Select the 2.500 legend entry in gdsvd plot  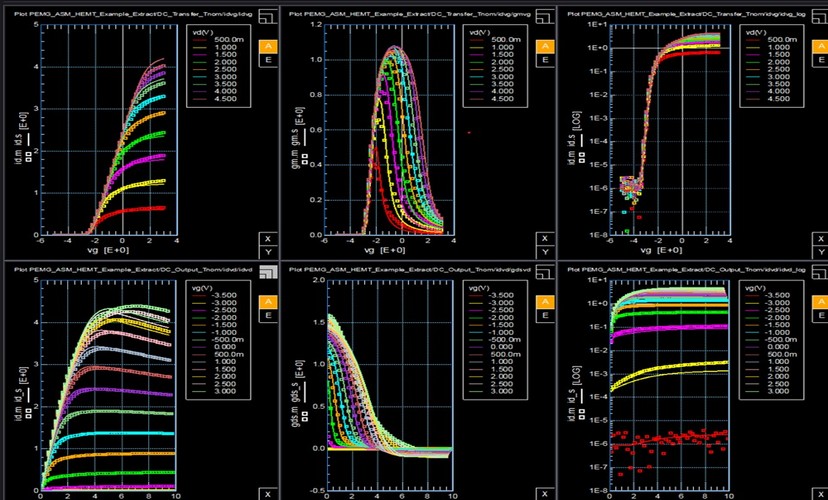(x=494, y=384)
